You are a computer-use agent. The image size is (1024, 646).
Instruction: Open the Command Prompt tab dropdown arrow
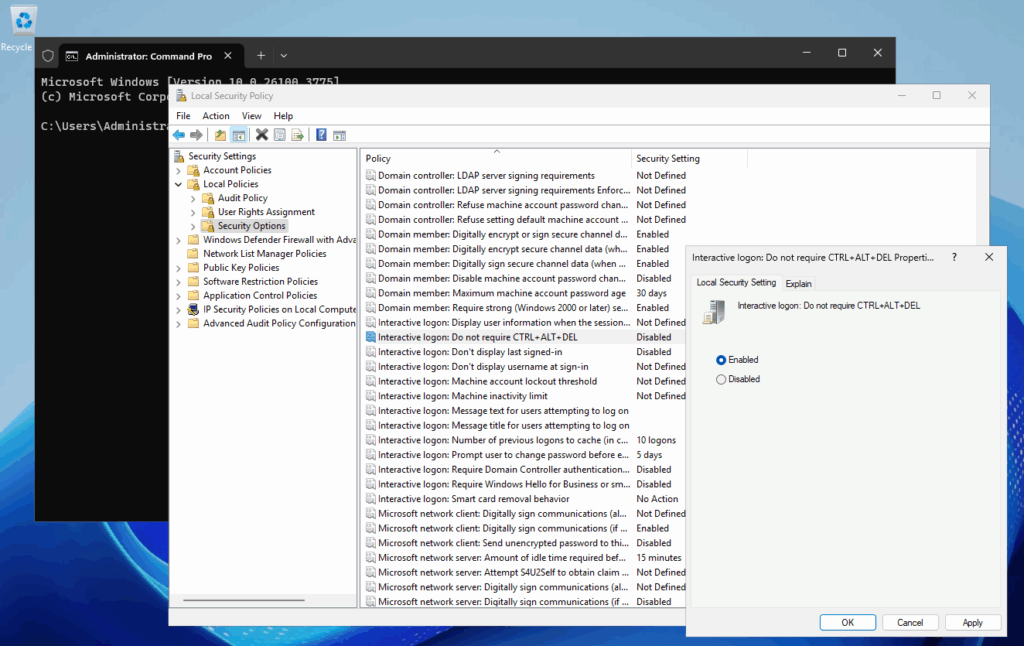pos(284,56)
